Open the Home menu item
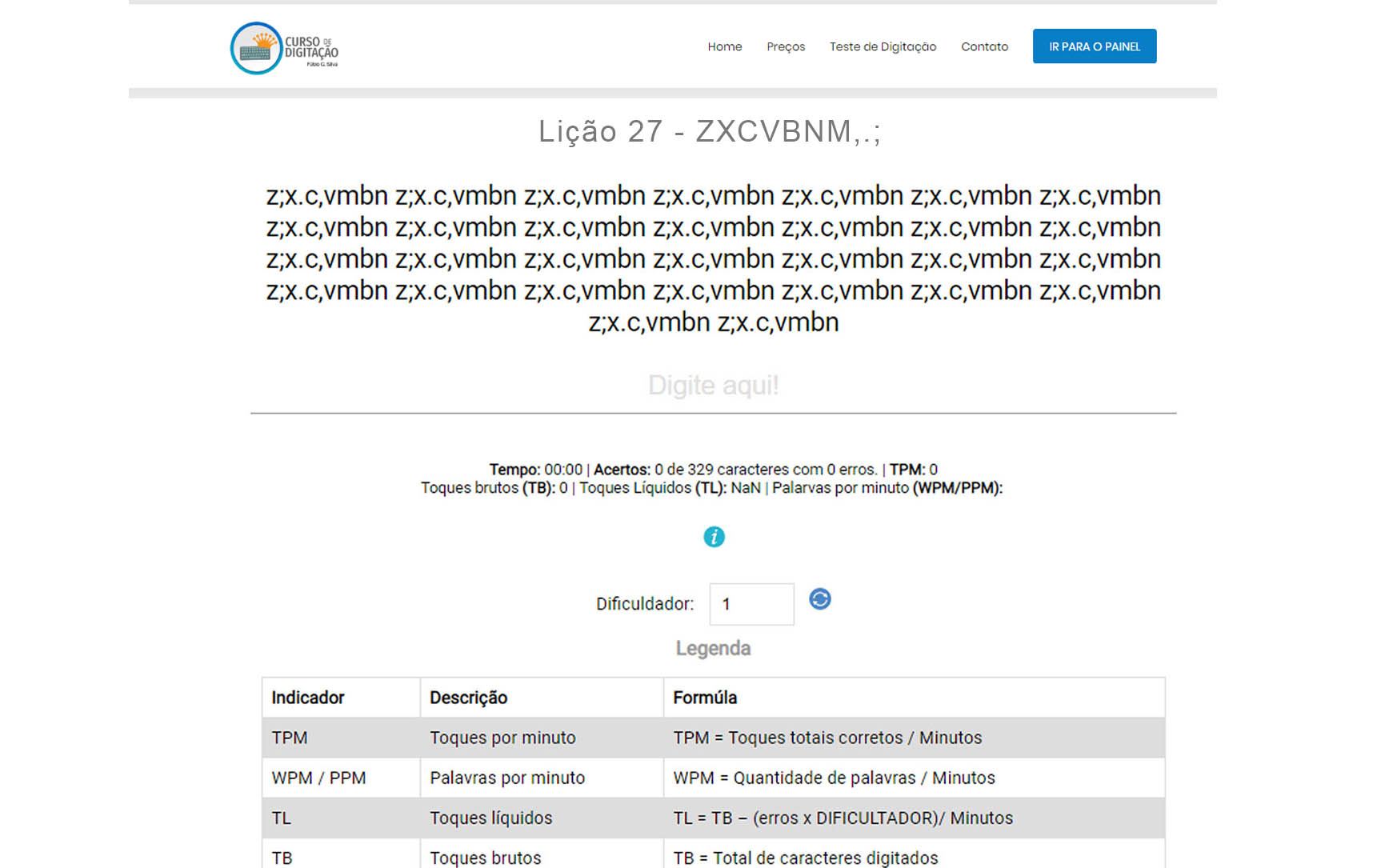This screenshot has height=868, width=1377. (x=724, y=46)
